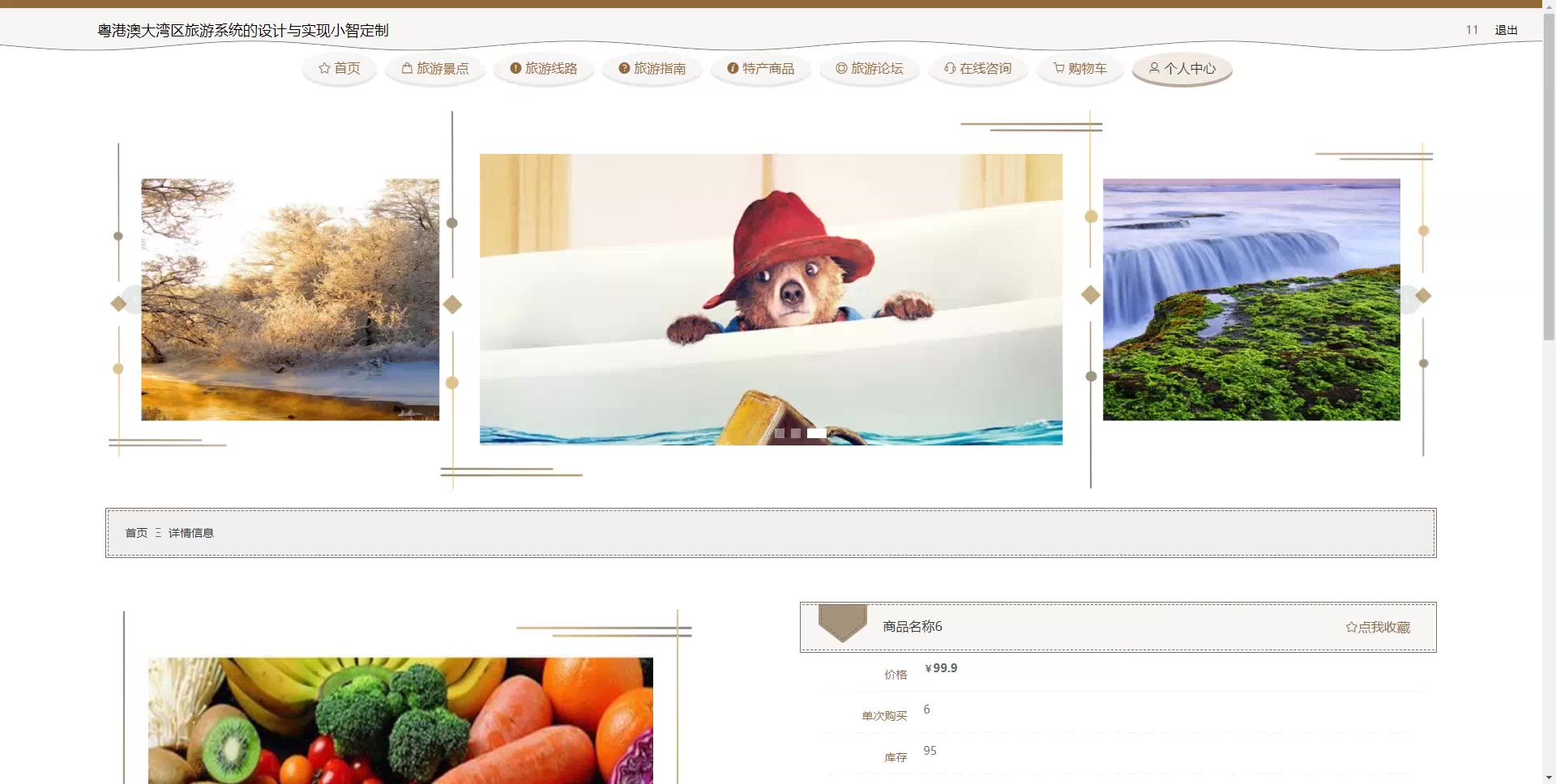The height and width of the screenshot is (784, 1556).
Task: Click the 首页 breadcrumb link
Action: point(136,533)
